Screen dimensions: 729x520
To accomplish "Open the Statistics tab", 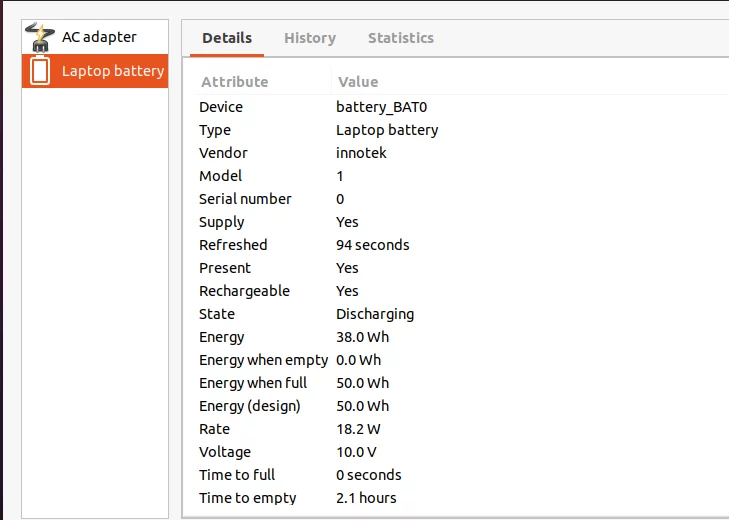I will [x=401, y=38].
